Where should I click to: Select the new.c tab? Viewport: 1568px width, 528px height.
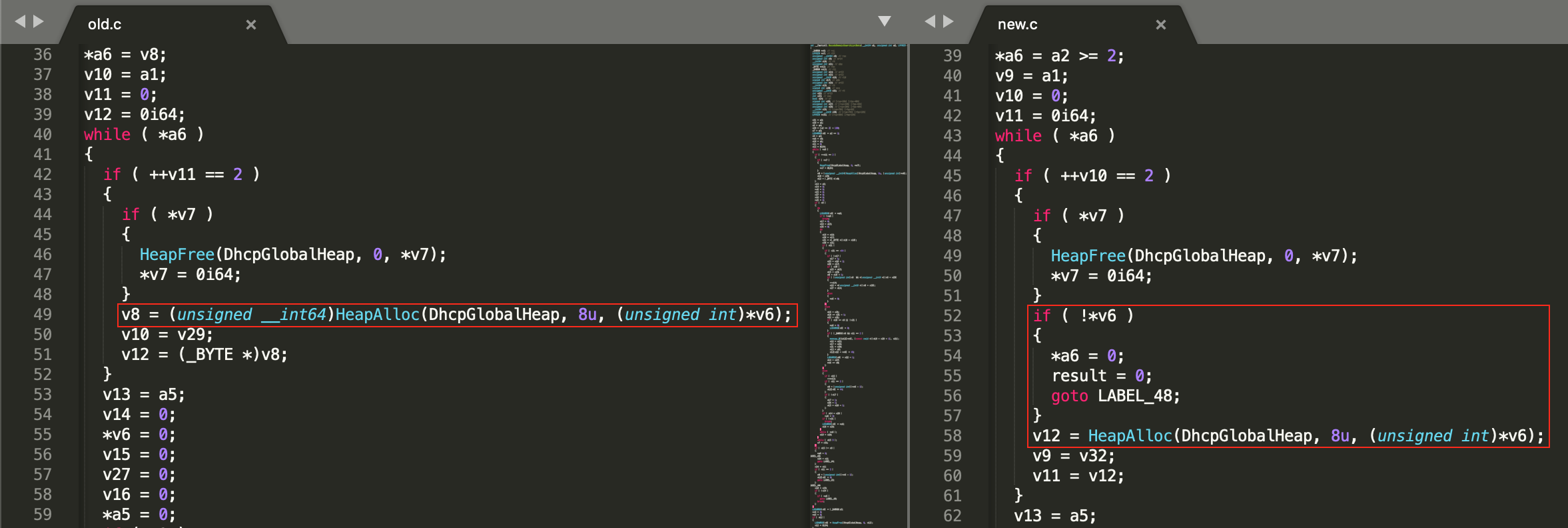[x=1017, y=25]
